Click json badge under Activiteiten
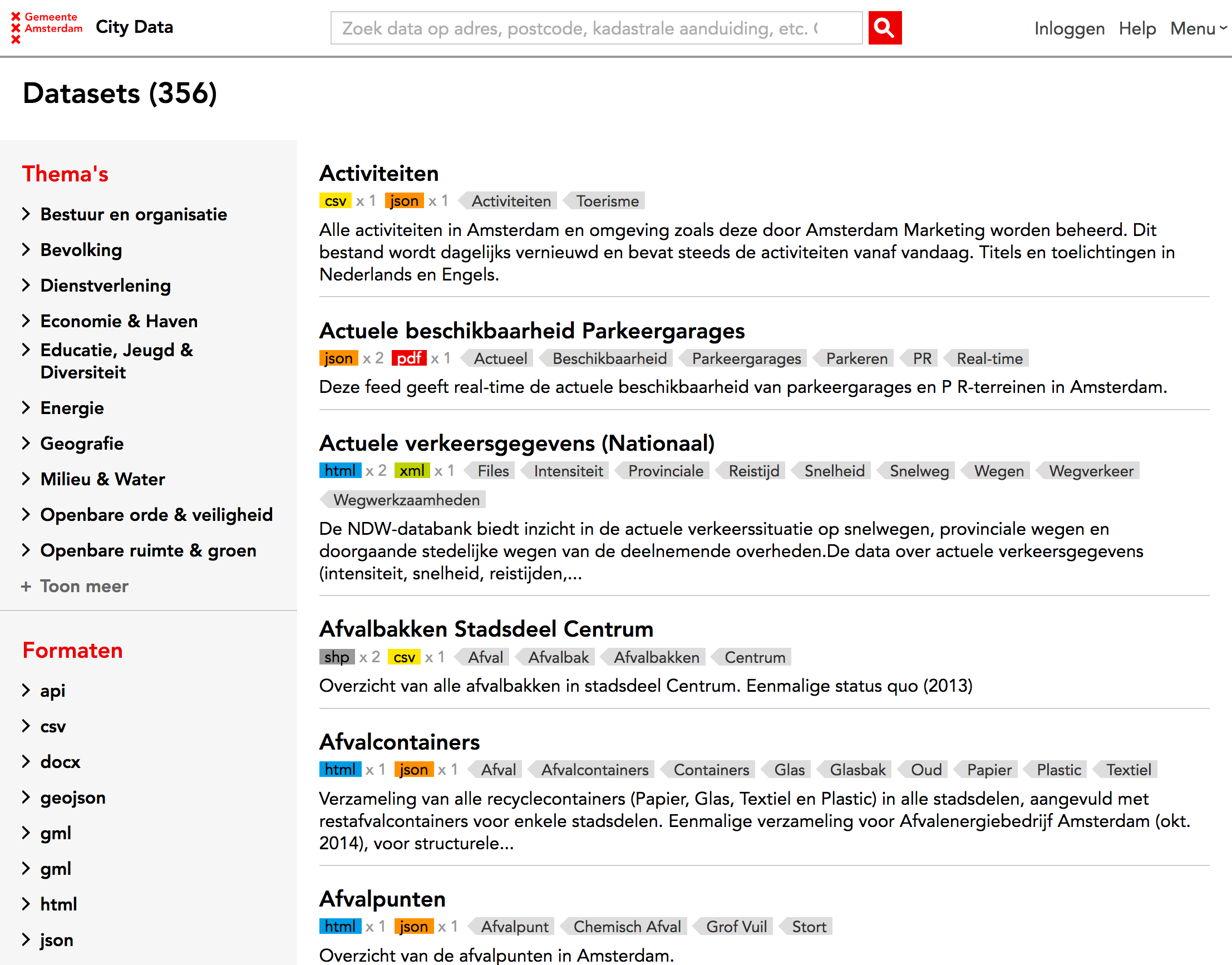1232x965 pixels. 404,200
